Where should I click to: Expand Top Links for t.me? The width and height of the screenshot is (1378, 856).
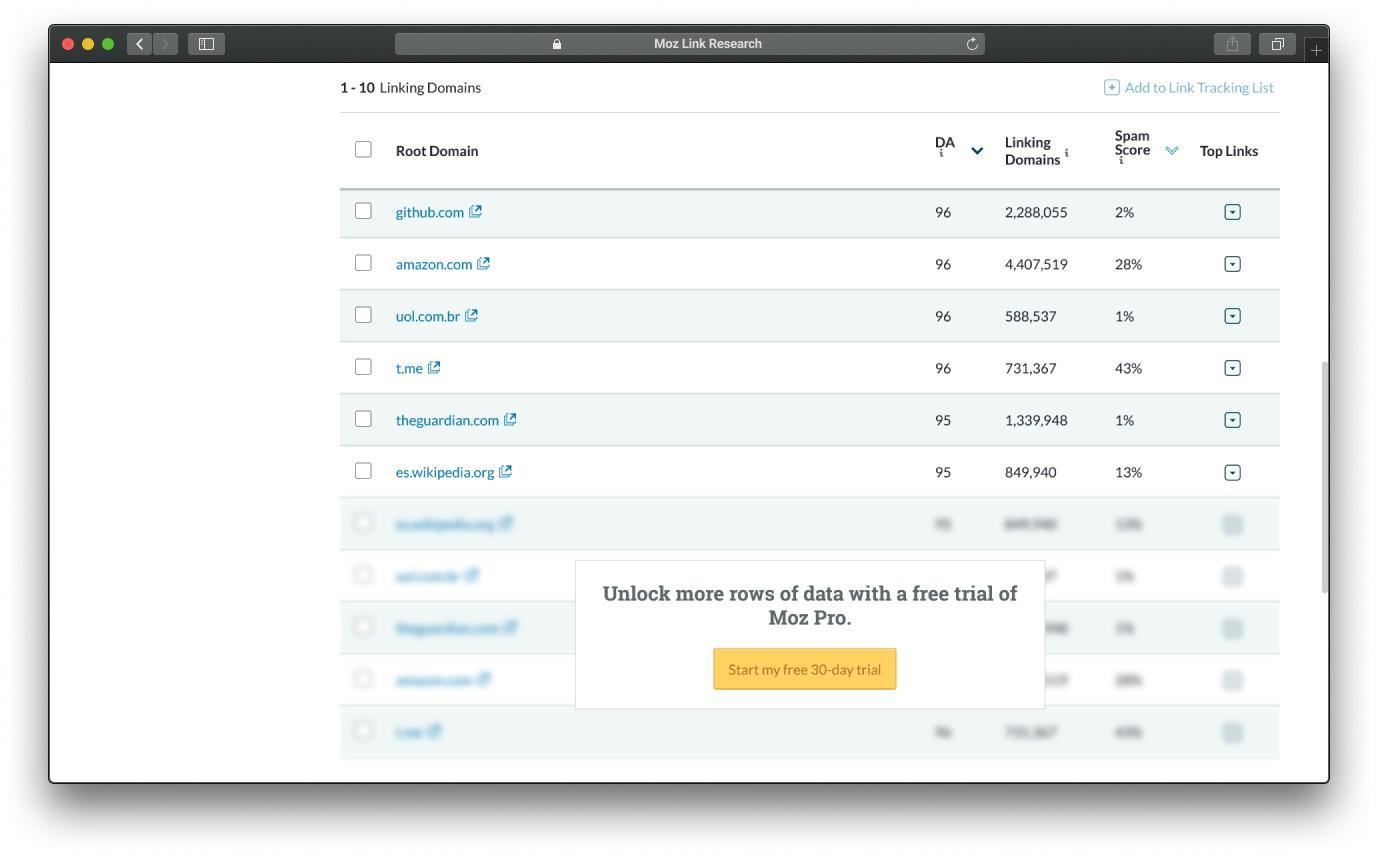[1232, 368]
